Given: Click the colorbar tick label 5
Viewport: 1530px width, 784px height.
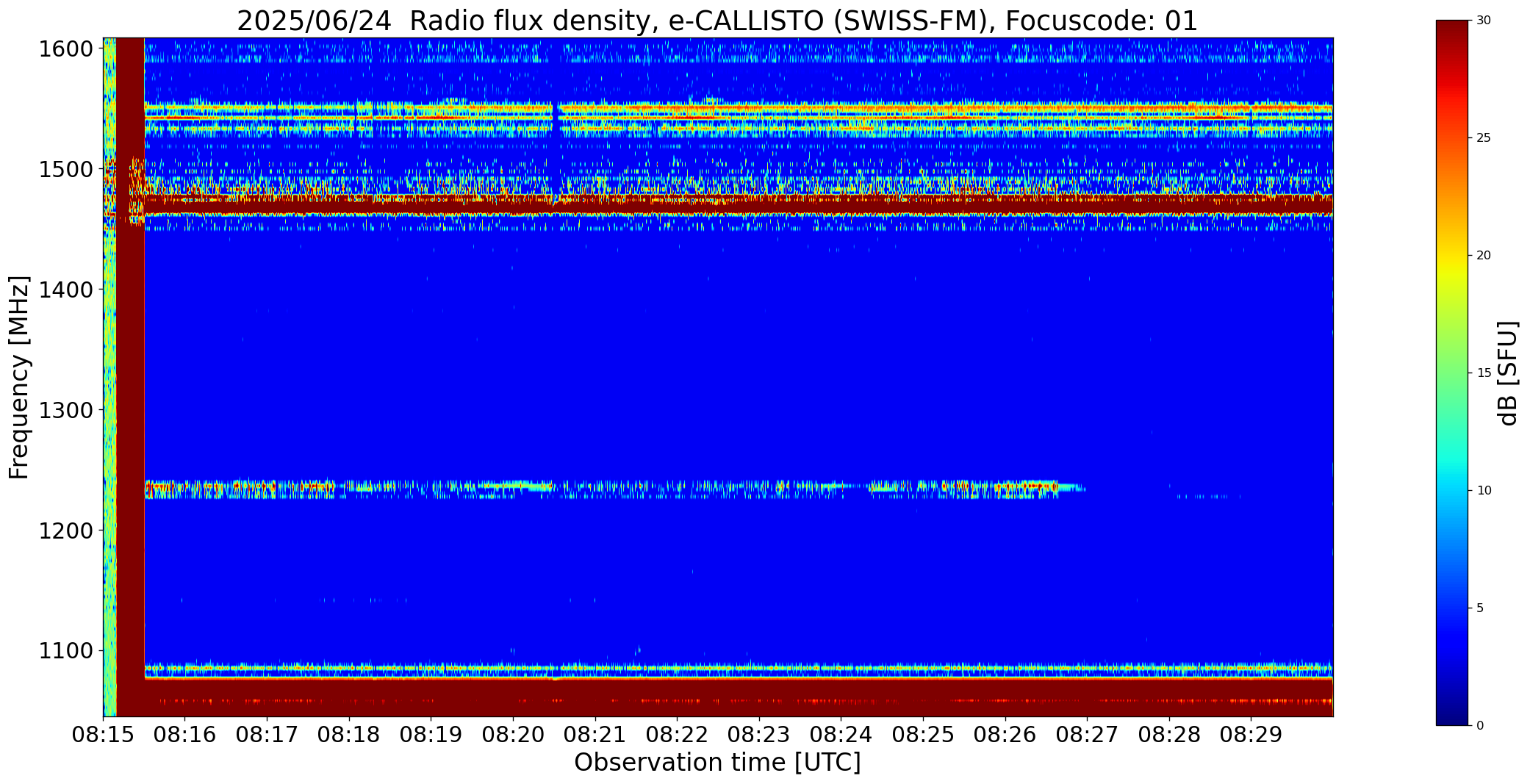Looking at the screenshot, I should (x=1480, y=608).
